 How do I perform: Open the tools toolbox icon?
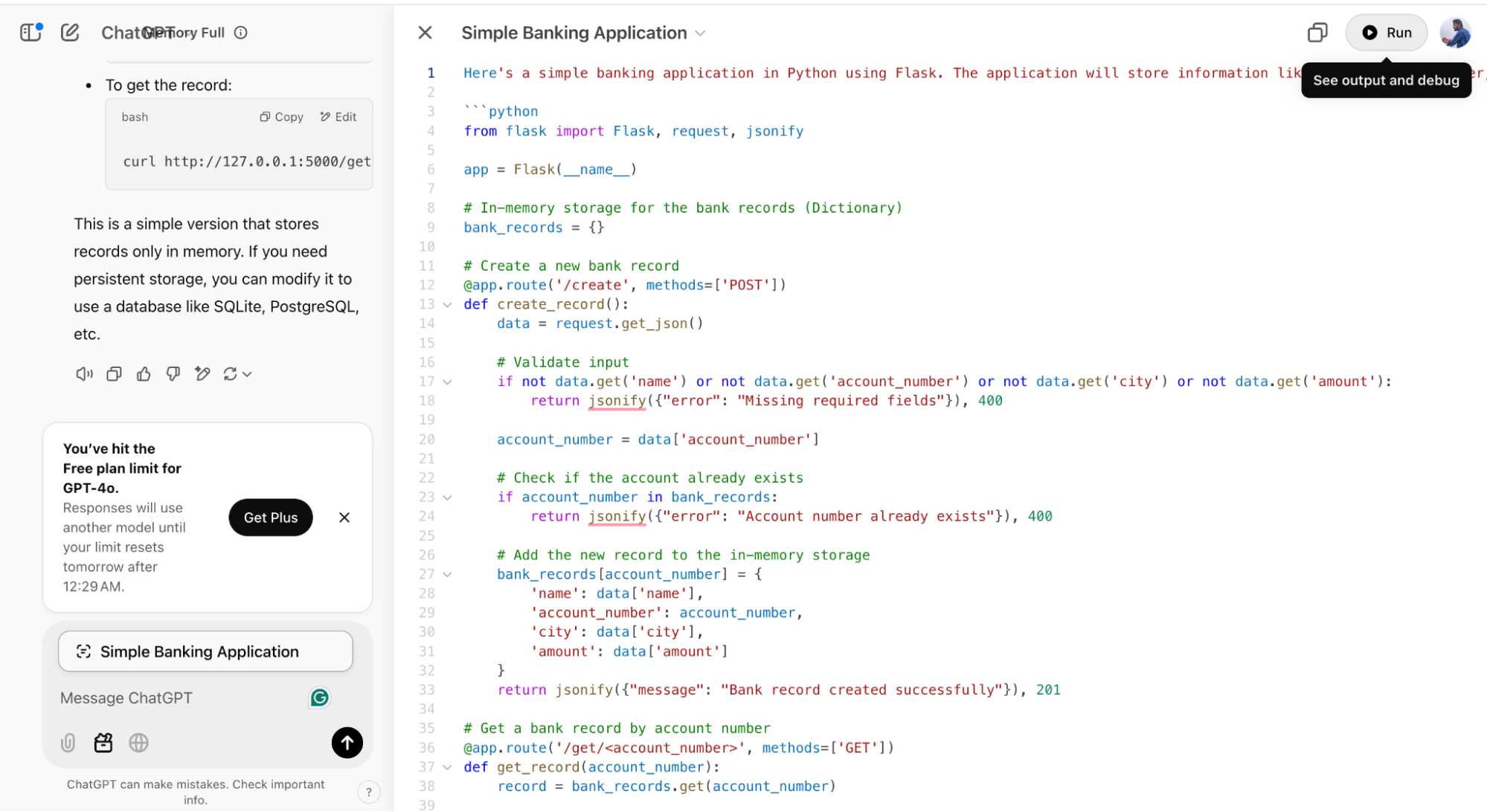(x=103, y=743)
